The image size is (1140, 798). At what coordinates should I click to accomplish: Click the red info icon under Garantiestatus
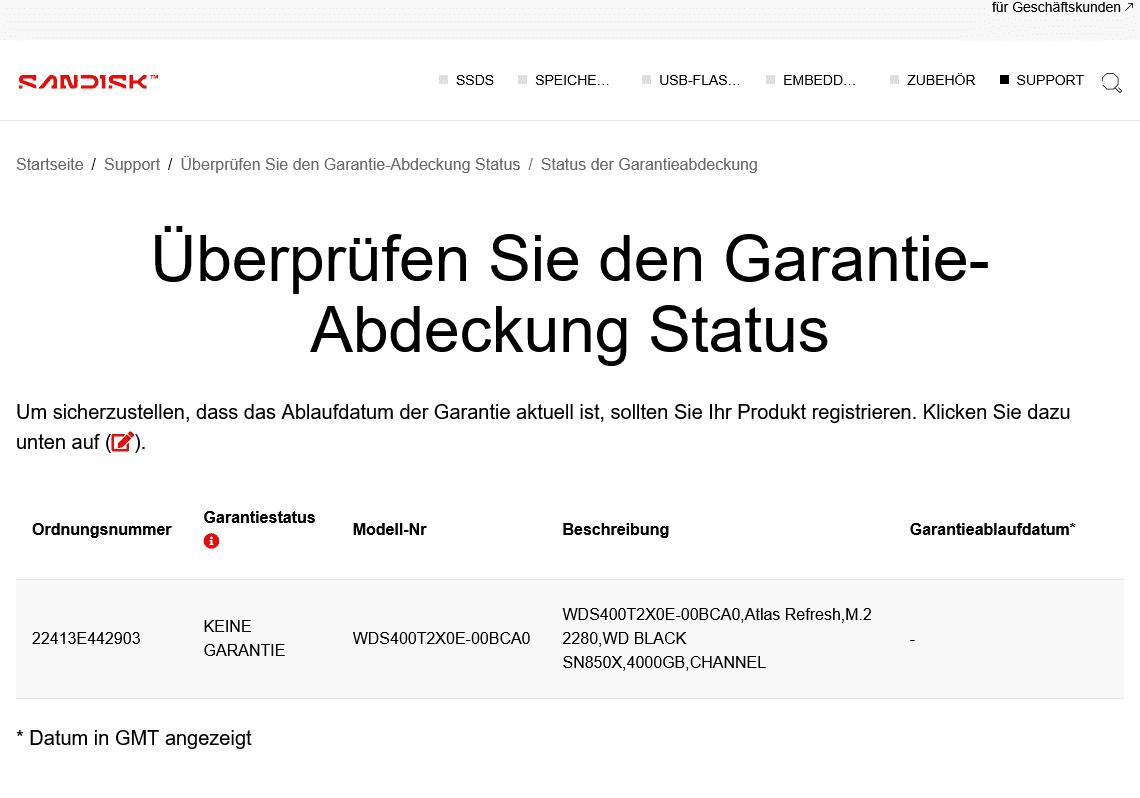pyautogui.click(x=212, y=541)
